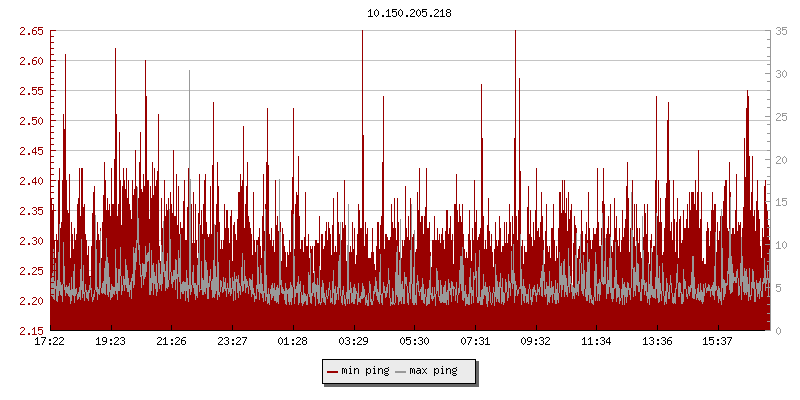Click the 2.15 left axis value
Image resolution: width=800 pixels, height=400 pixels.
click(x=30, y=331)
